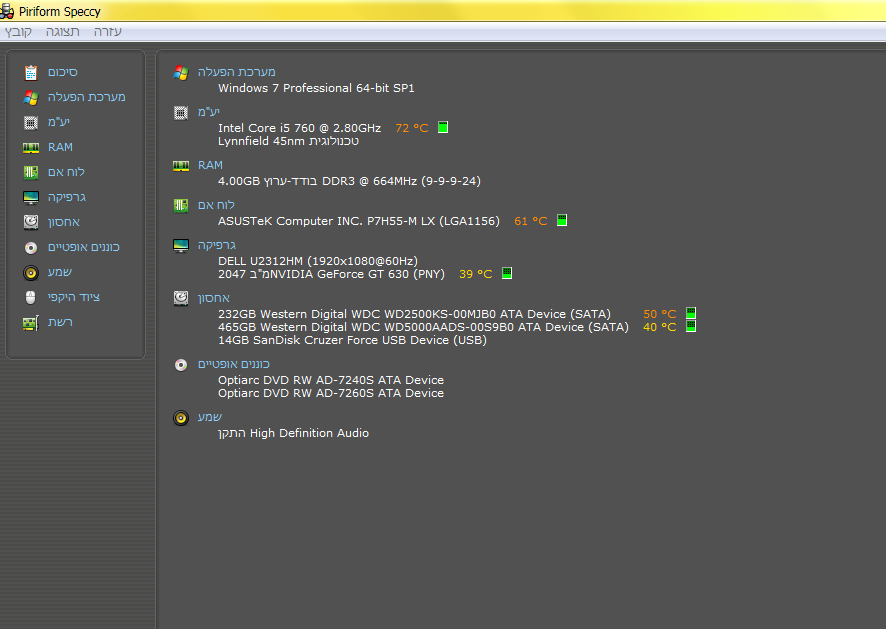886x629 pixels.
Task: Open the RAM memory stick sidebar icon
Action: 31,148
